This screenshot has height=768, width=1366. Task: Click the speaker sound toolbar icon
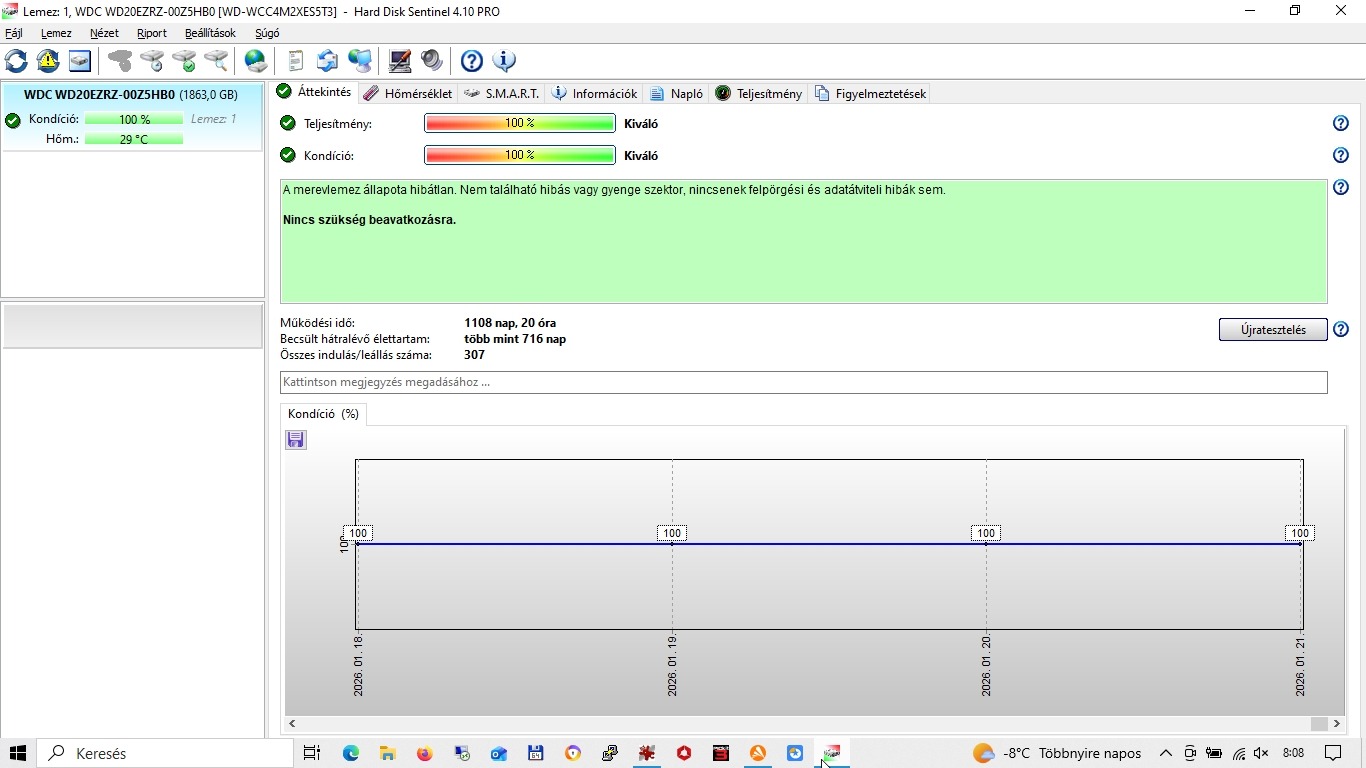(432, 61)
